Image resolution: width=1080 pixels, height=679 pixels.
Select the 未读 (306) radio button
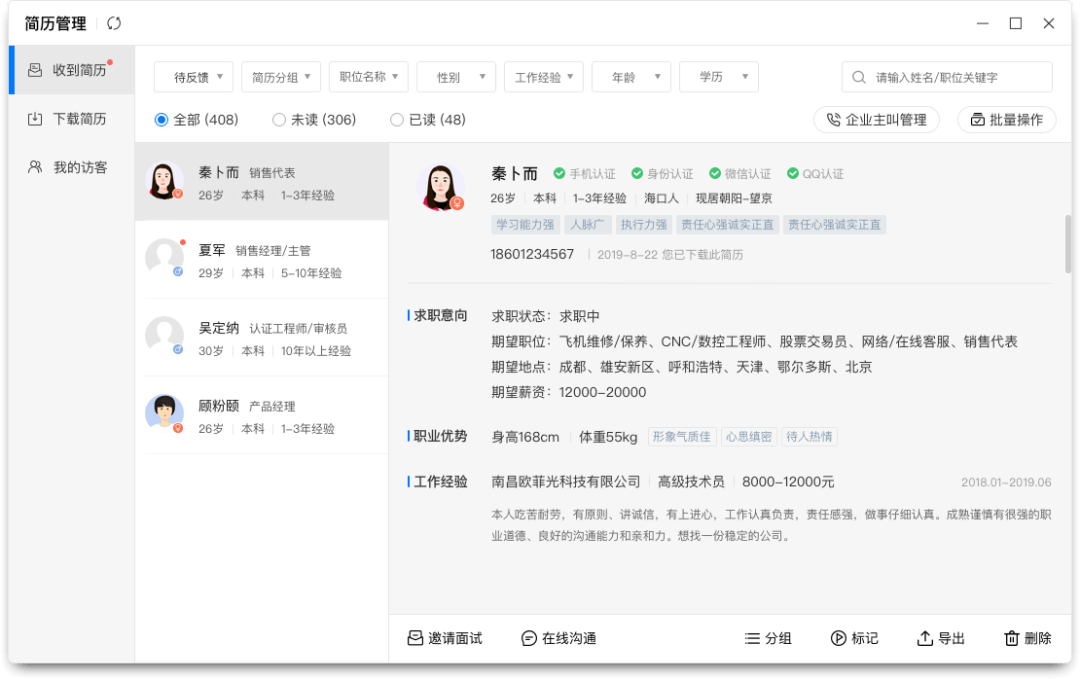279,120
